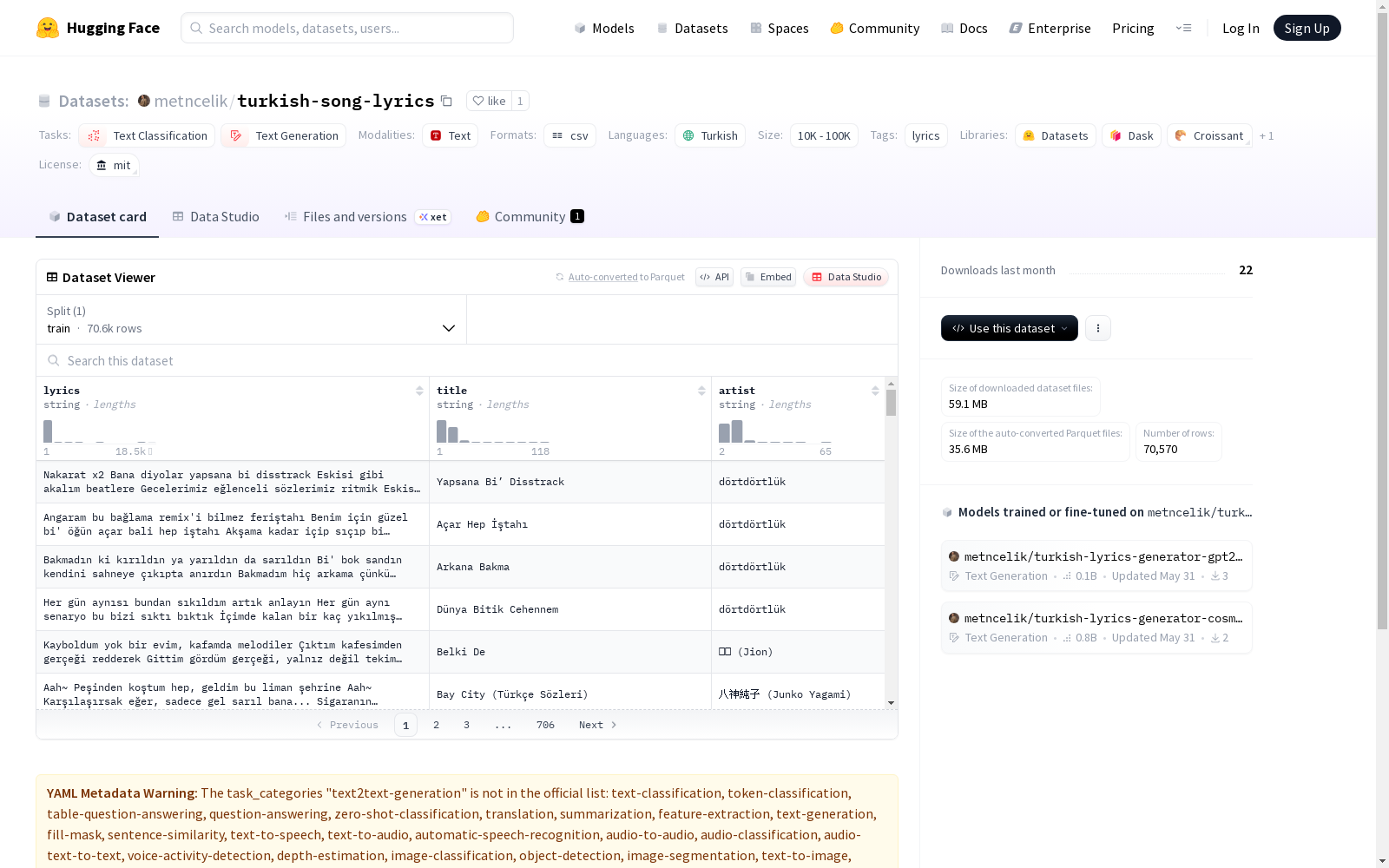Viewport: 1389px width, 868px height.
Task: Open Data Studio from viewer header
Action: [846, 277]
